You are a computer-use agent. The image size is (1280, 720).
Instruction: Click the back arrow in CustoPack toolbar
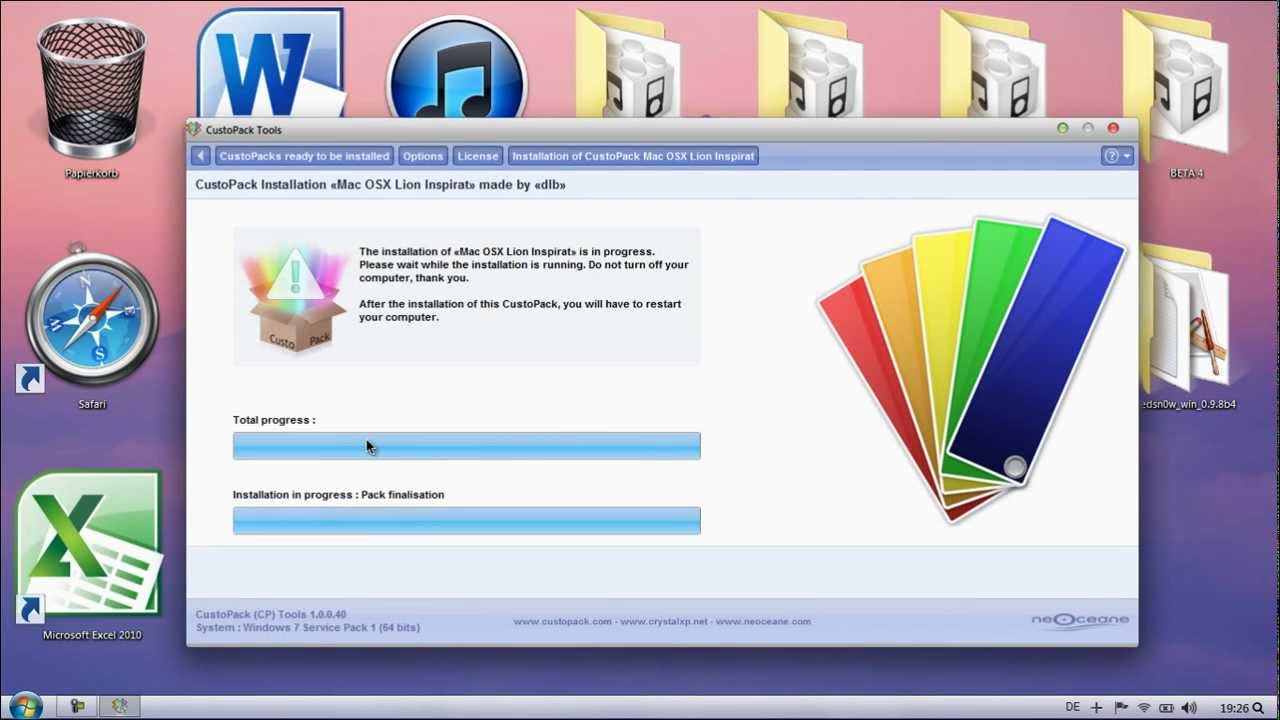coord(200,156)
